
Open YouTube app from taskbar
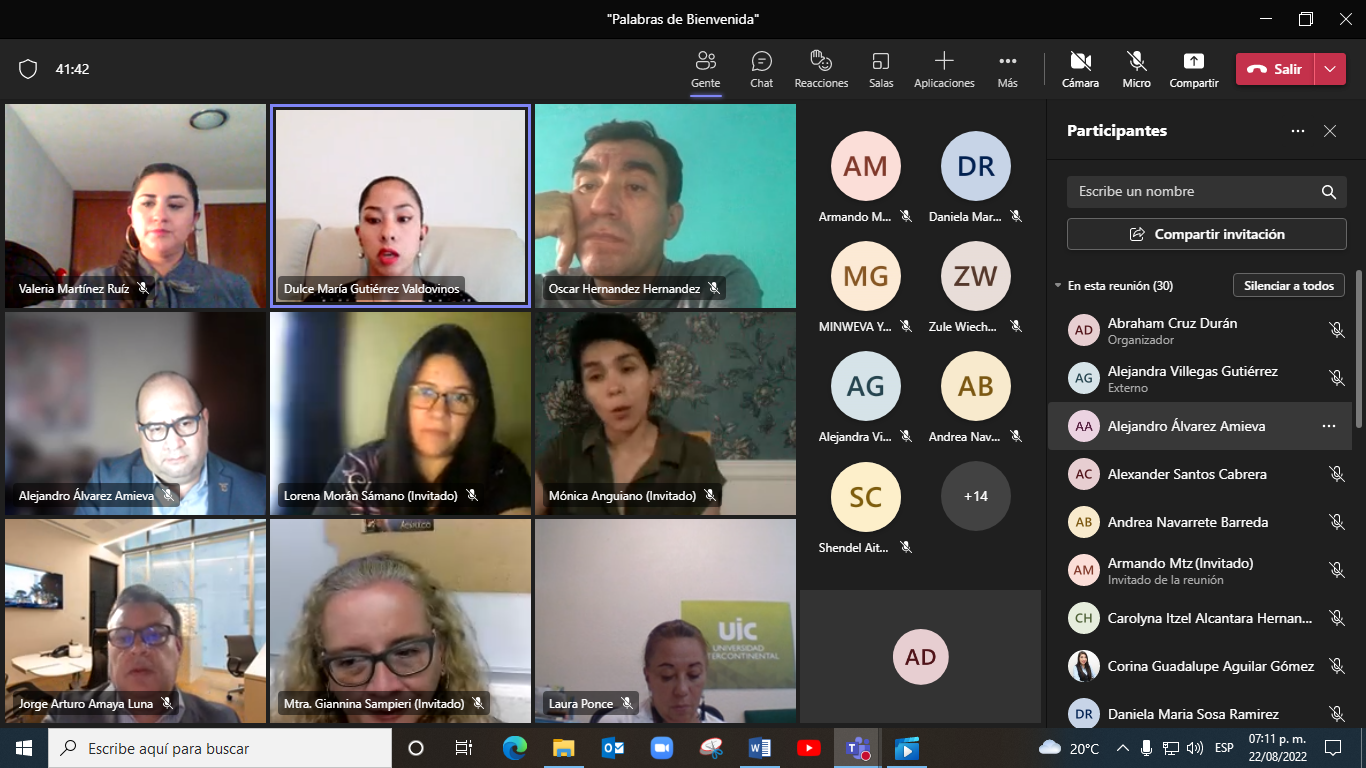[x=809, y=748]
